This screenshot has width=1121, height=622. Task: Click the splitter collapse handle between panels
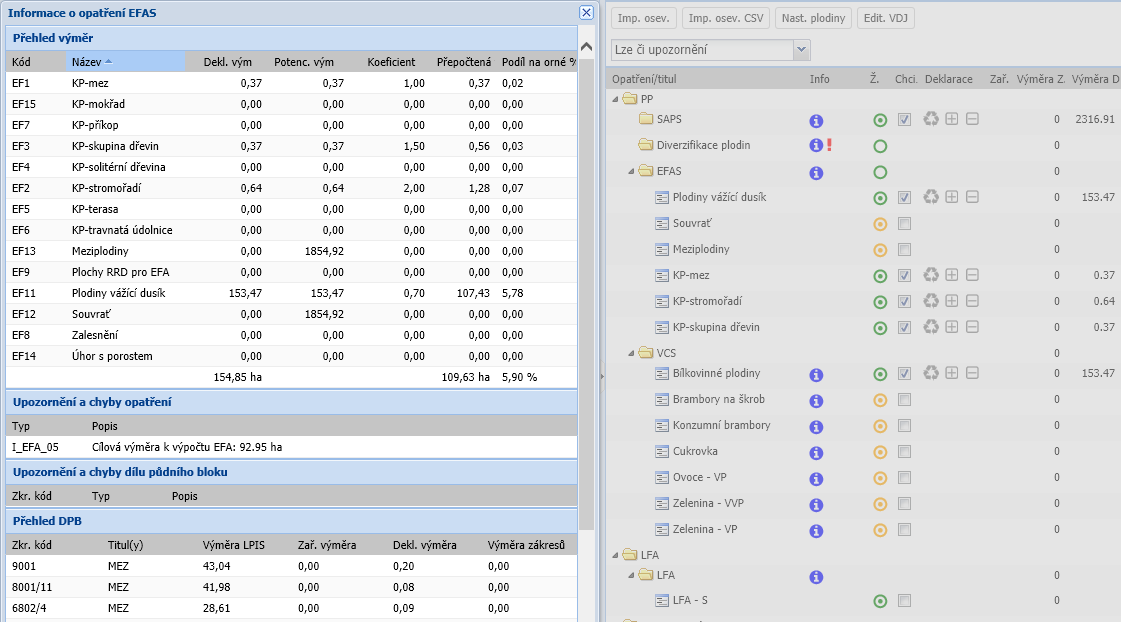pos(602,375)
